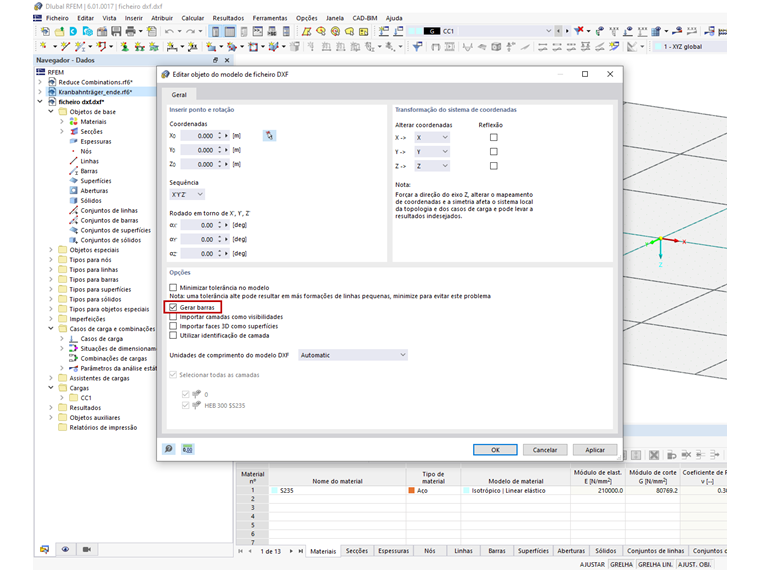
Task: Click the Navigator eye display icon
Action: 65,549
